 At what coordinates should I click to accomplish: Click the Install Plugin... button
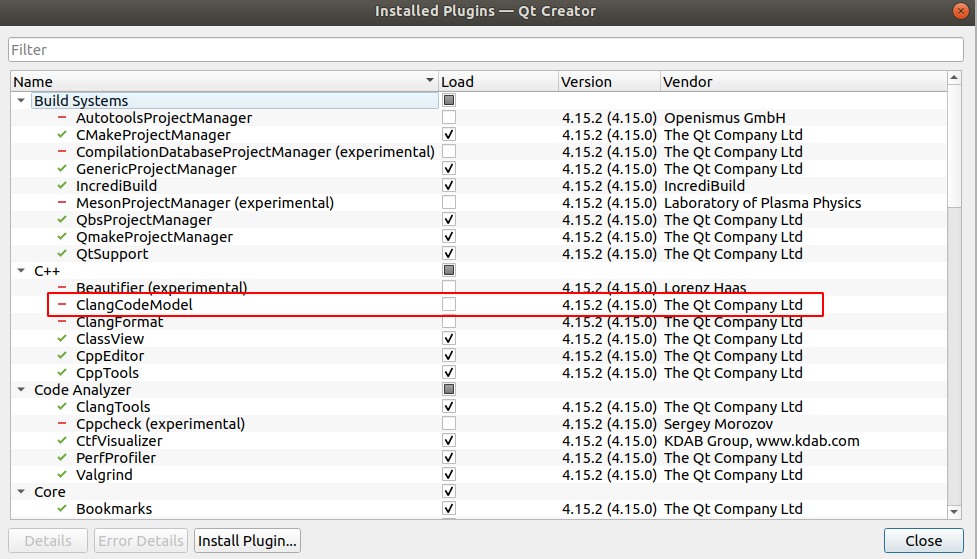coord(247,540)
